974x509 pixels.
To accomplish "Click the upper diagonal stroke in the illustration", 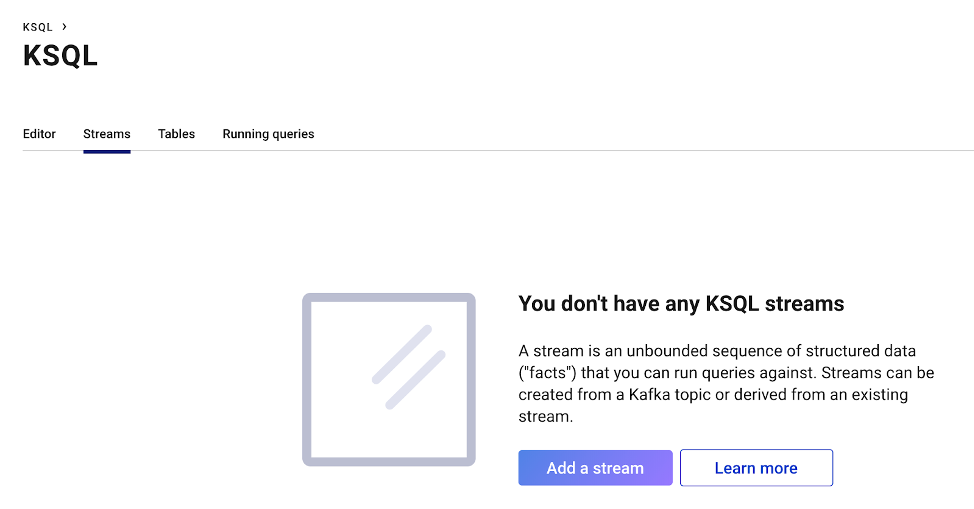I will tap(401, 354).
